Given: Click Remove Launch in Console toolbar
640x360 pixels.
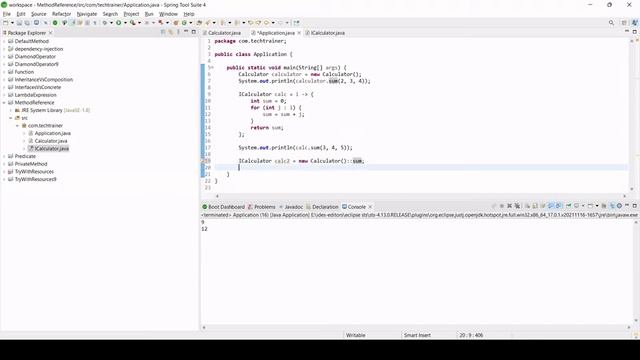Looking at the screenshot, I should click(509, 206).
